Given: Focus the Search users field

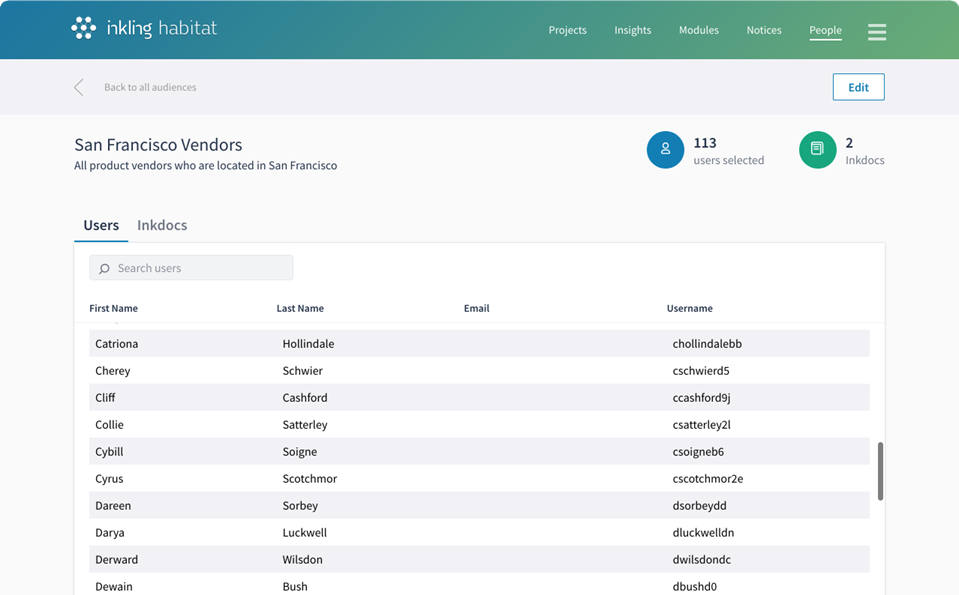Looking at the screenshot, I should pos(200,268).
